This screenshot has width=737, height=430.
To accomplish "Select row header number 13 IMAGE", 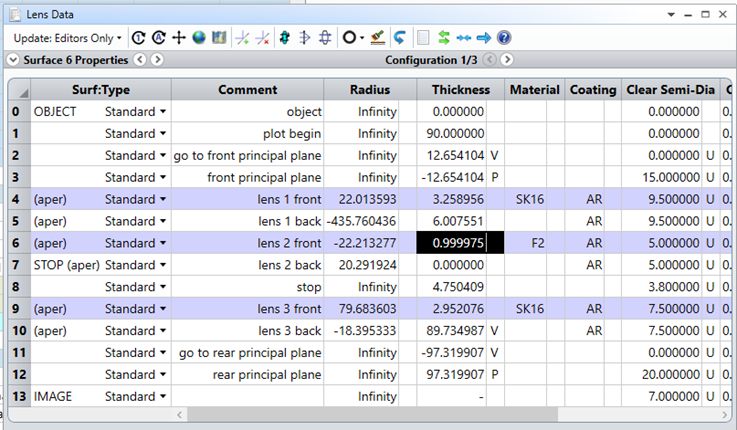I will point(19,396).
